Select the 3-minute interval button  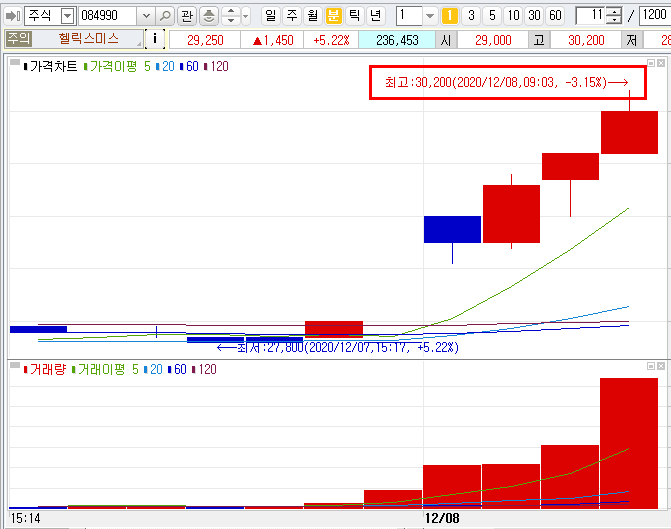471,16
